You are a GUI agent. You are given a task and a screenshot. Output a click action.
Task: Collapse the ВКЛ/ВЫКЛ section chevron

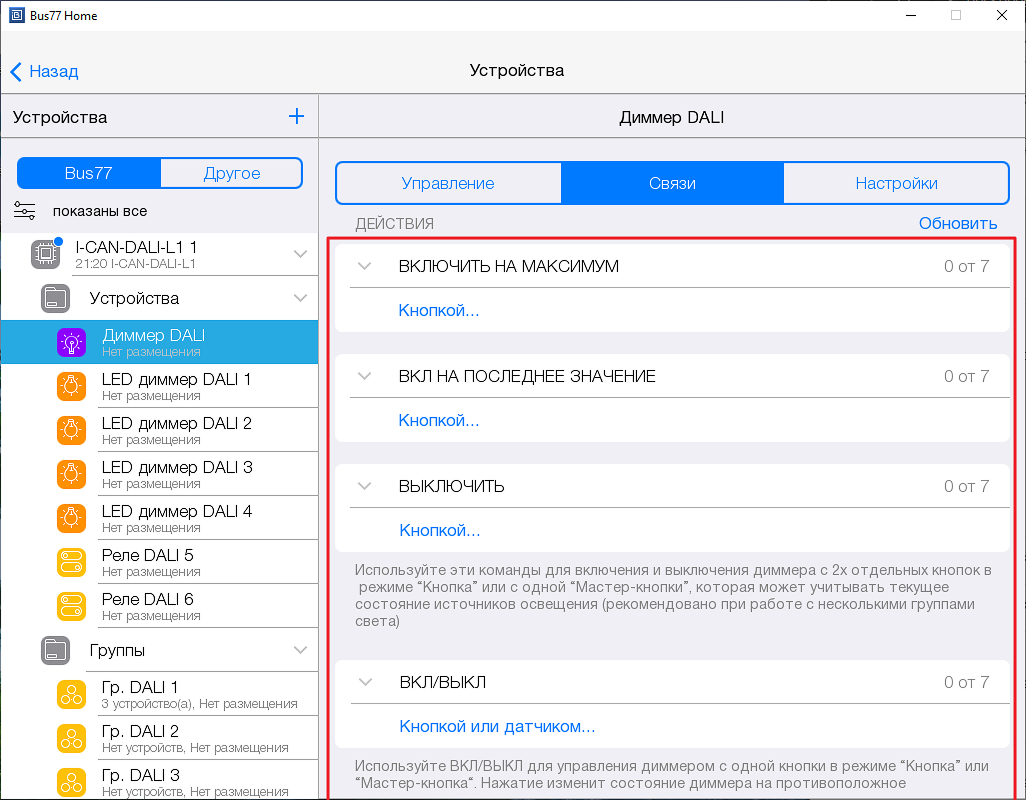tap(365, 682)
